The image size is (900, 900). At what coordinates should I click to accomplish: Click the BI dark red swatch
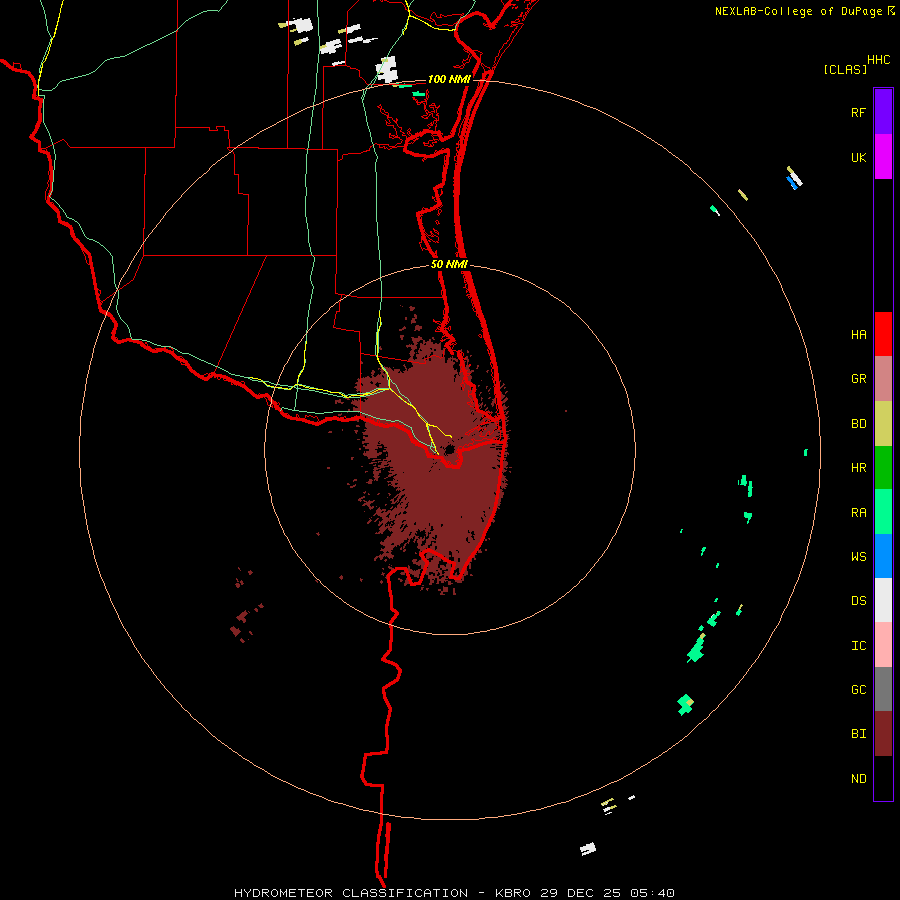883,734
